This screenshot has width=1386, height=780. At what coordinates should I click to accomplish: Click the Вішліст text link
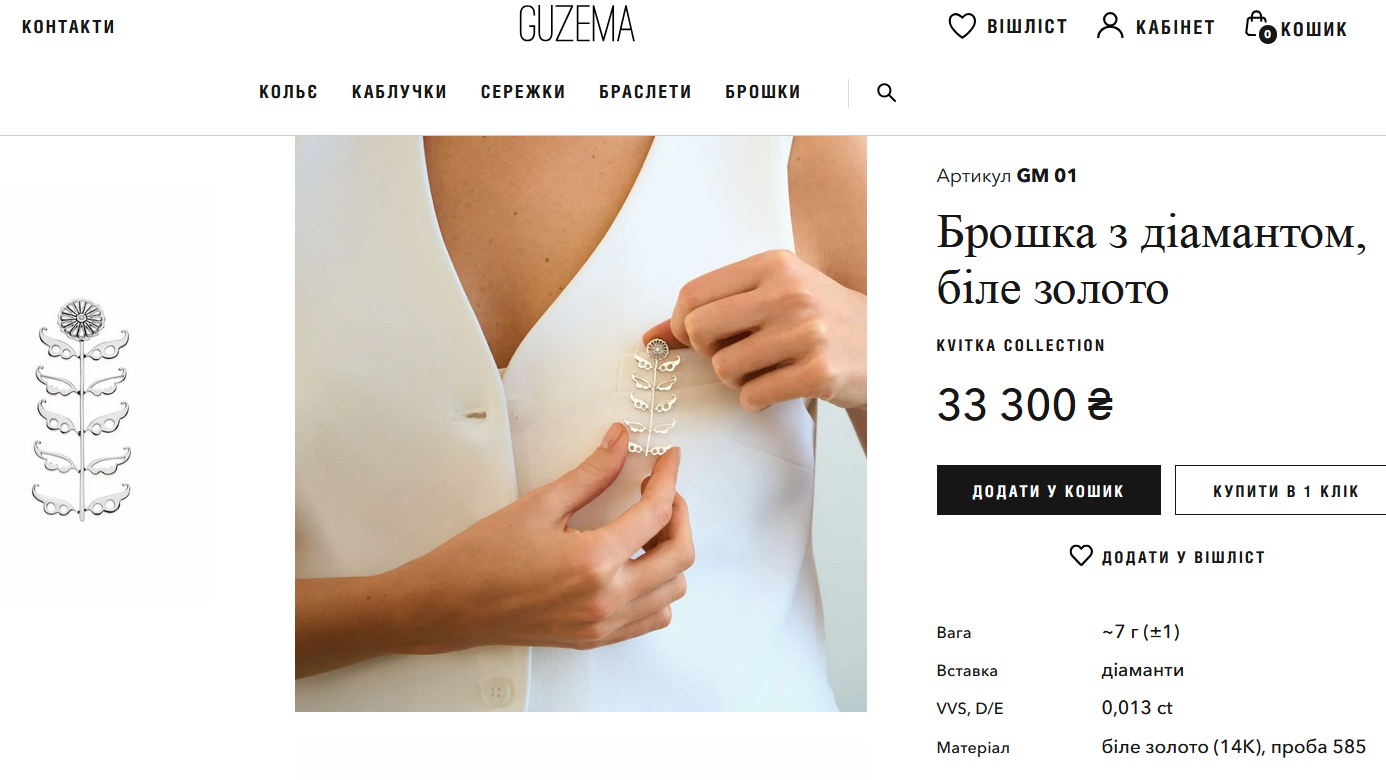[1027, 27]
